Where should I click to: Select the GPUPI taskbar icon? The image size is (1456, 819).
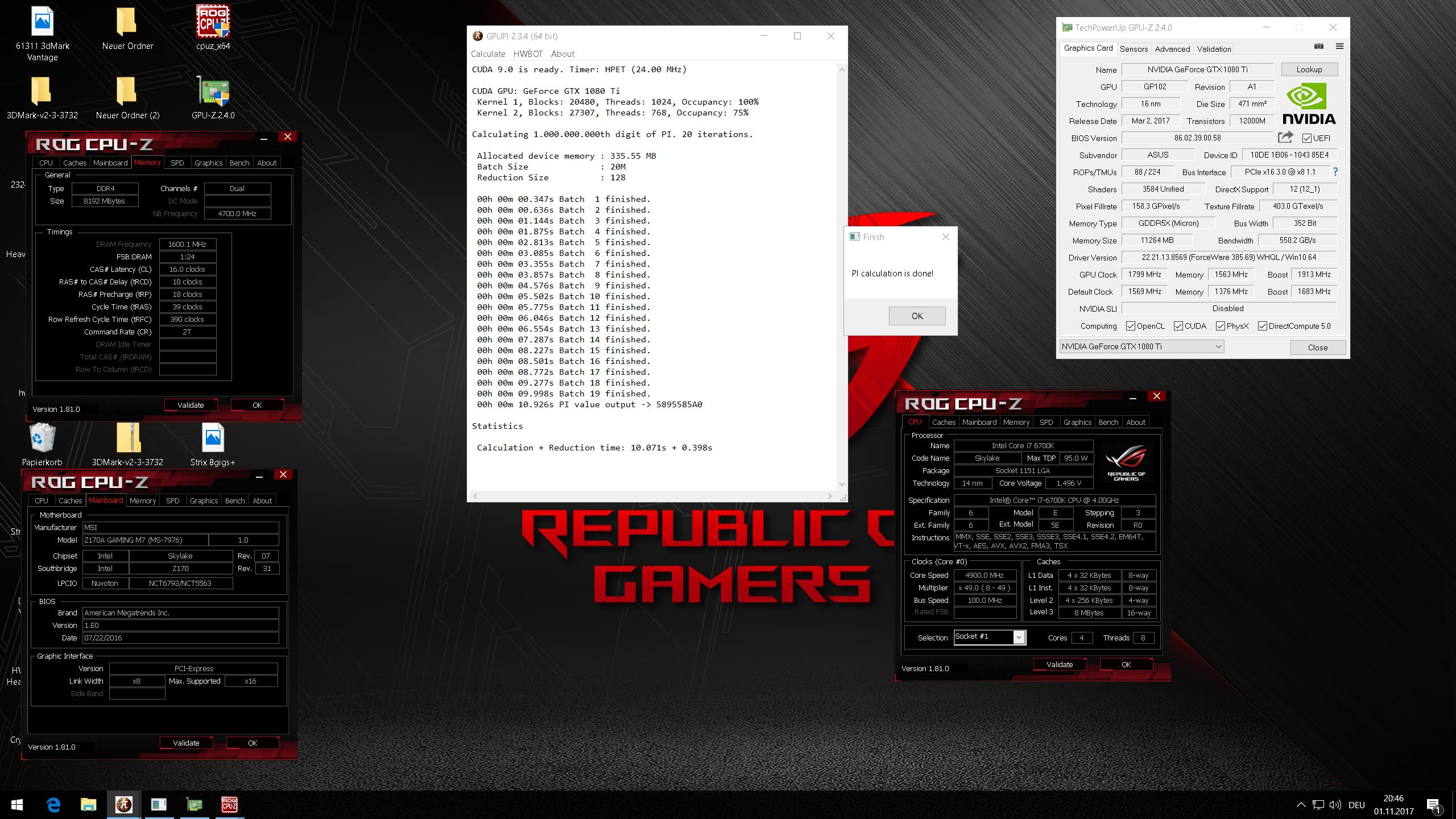point(123,805)
